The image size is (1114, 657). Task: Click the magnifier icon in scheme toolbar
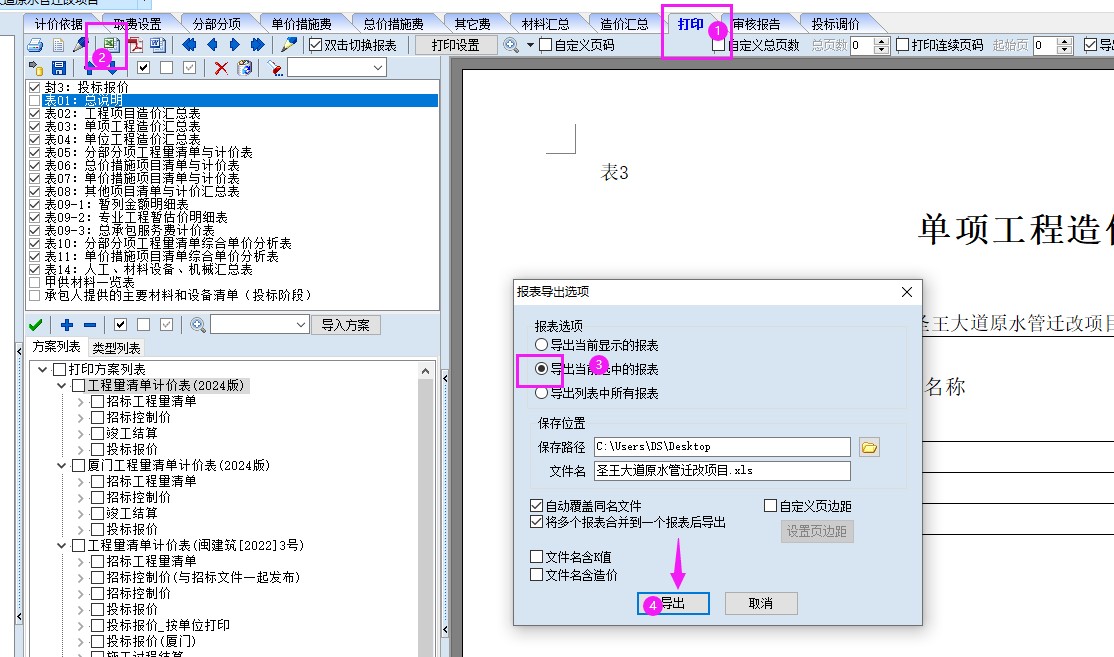pyautogui.click(x=198, y=325)
